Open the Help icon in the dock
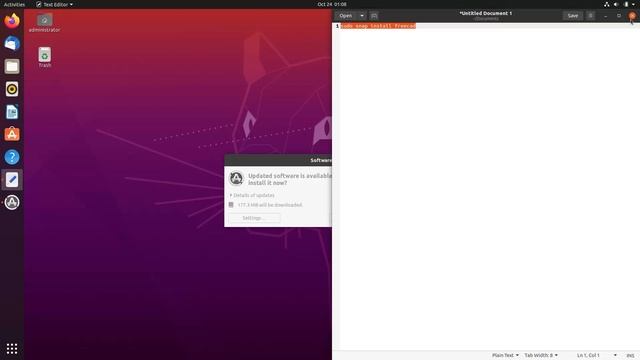Screen dimensions: 640x360 click(x=12, y=157)
